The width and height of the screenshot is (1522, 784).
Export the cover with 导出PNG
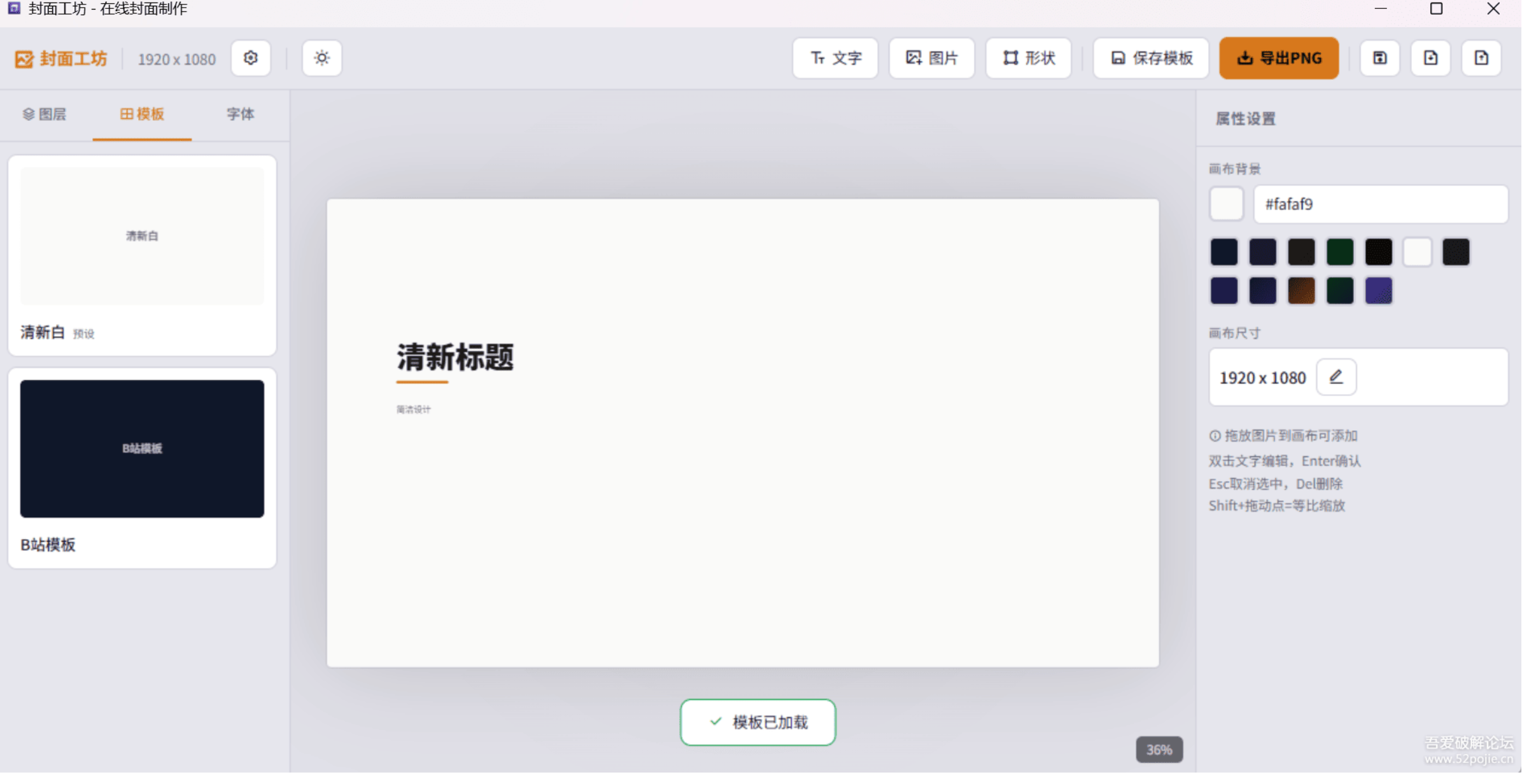click(x=1279, y=59)
